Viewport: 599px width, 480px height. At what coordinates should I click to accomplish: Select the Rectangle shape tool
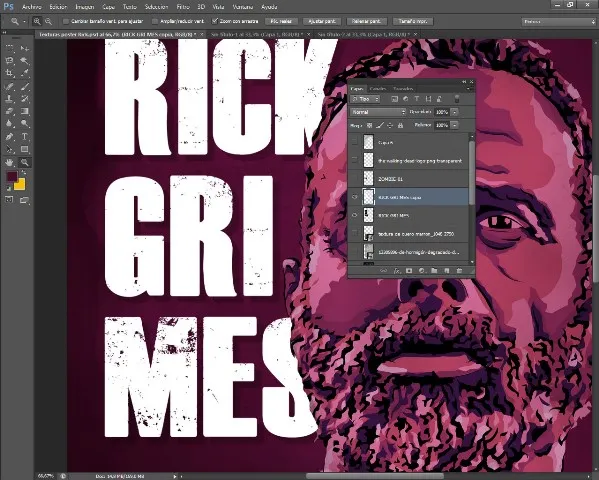point(24,149)
